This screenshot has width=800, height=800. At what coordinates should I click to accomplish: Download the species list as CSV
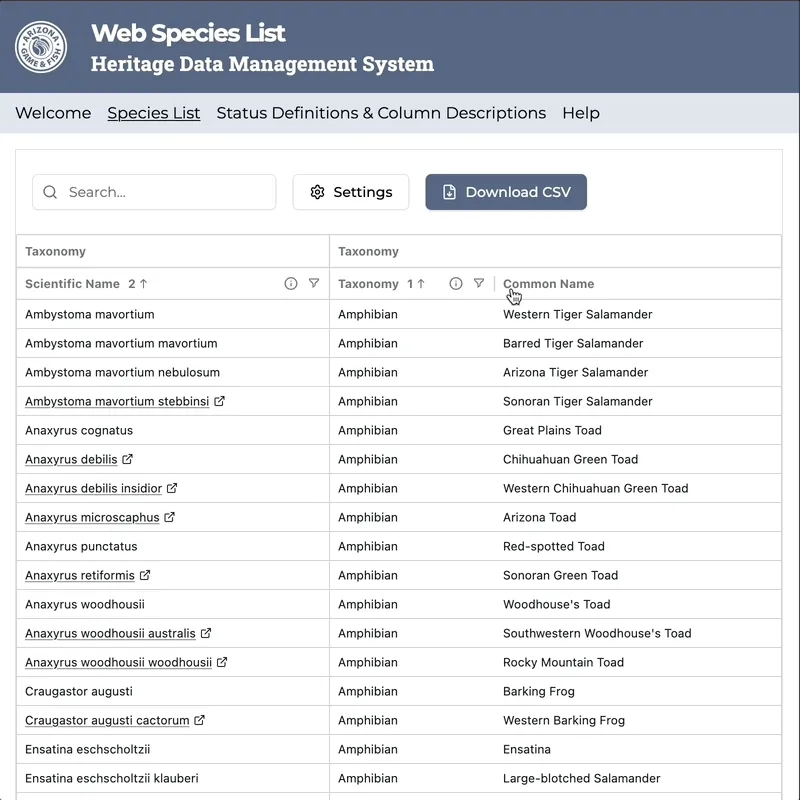[506, 192]
